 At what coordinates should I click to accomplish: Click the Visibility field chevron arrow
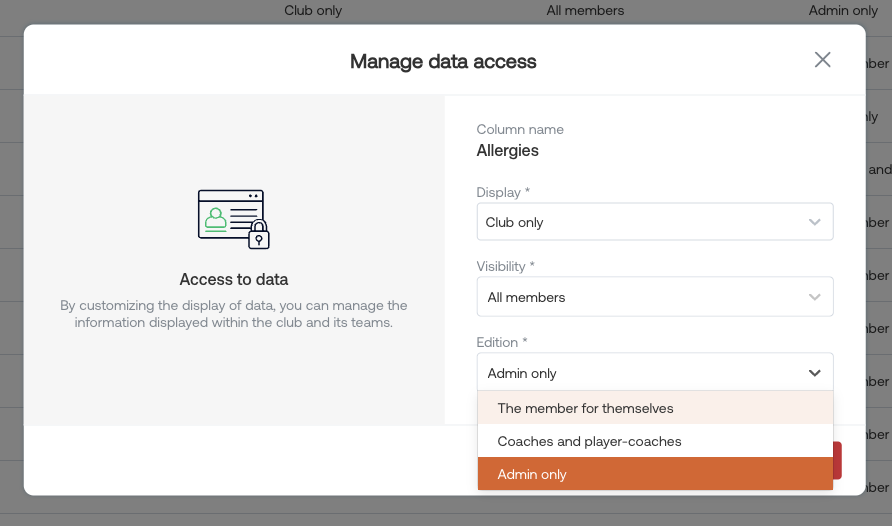coord(815,297)
